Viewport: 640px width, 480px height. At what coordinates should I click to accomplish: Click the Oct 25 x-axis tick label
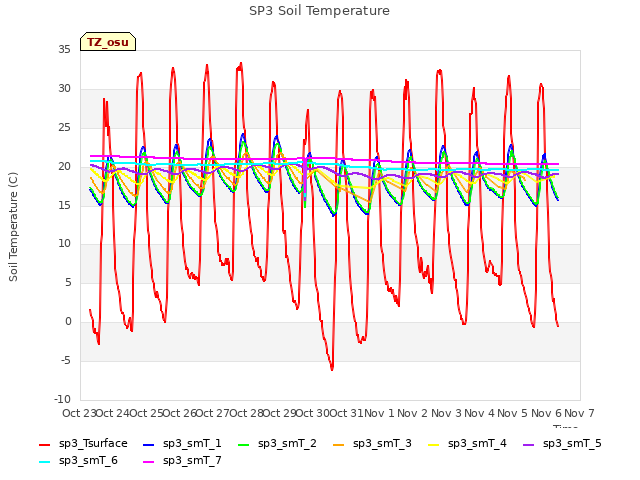146,413
